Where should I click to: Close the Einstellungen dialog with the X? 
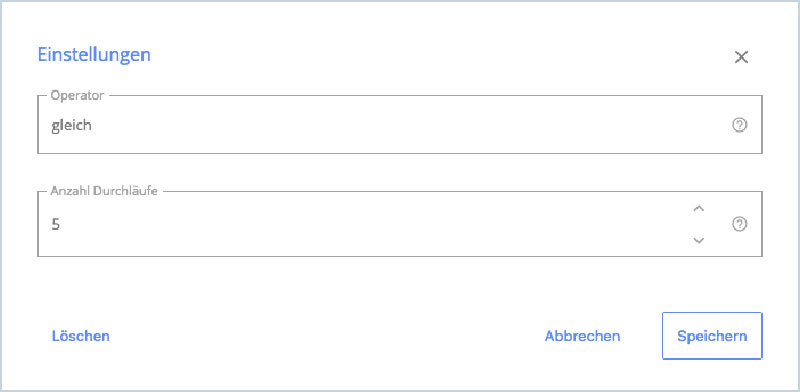point(741,57)
